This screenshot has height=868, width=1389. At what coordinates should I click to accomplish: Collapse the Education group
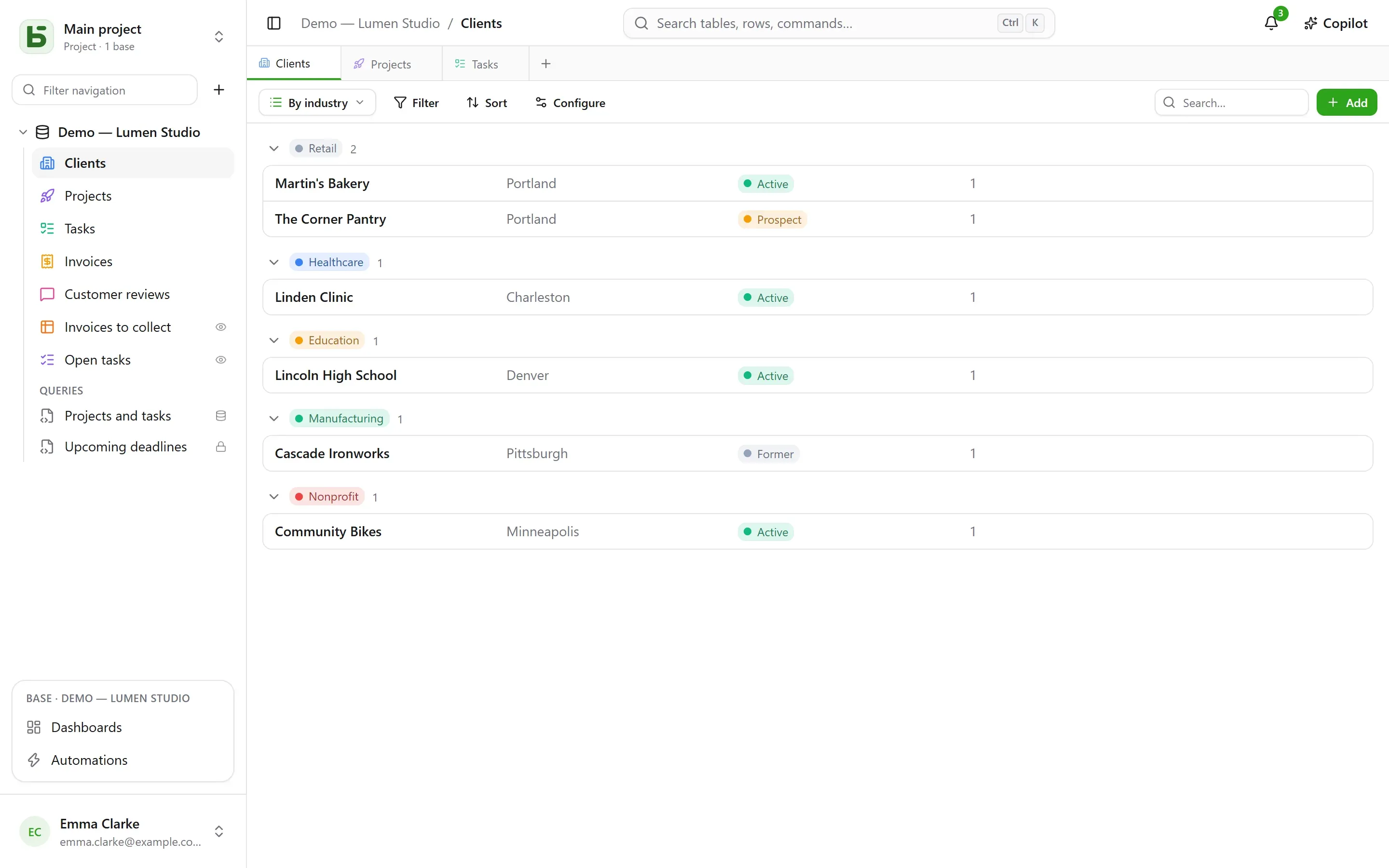274,340
